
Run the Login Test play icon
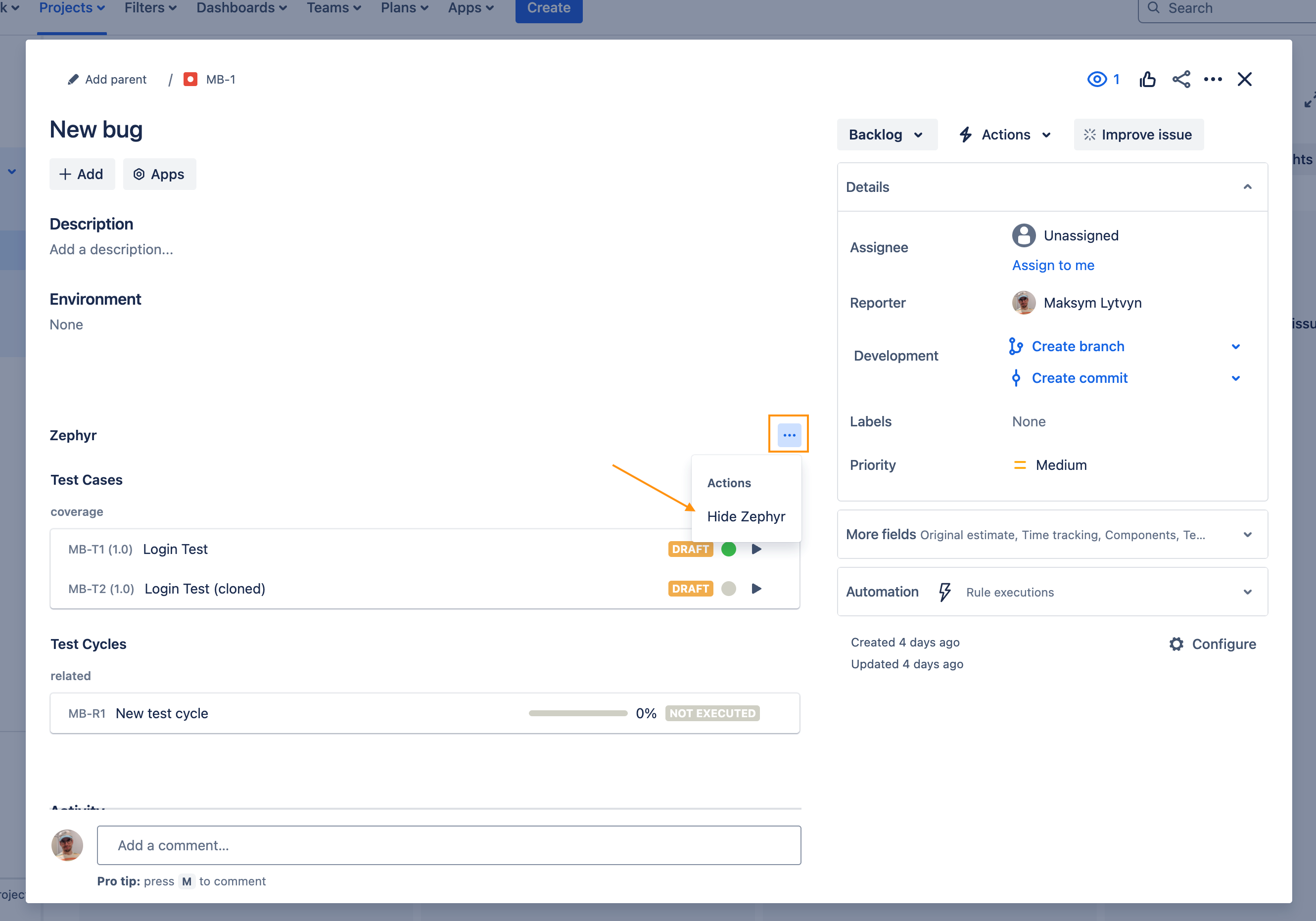(756, 549)
